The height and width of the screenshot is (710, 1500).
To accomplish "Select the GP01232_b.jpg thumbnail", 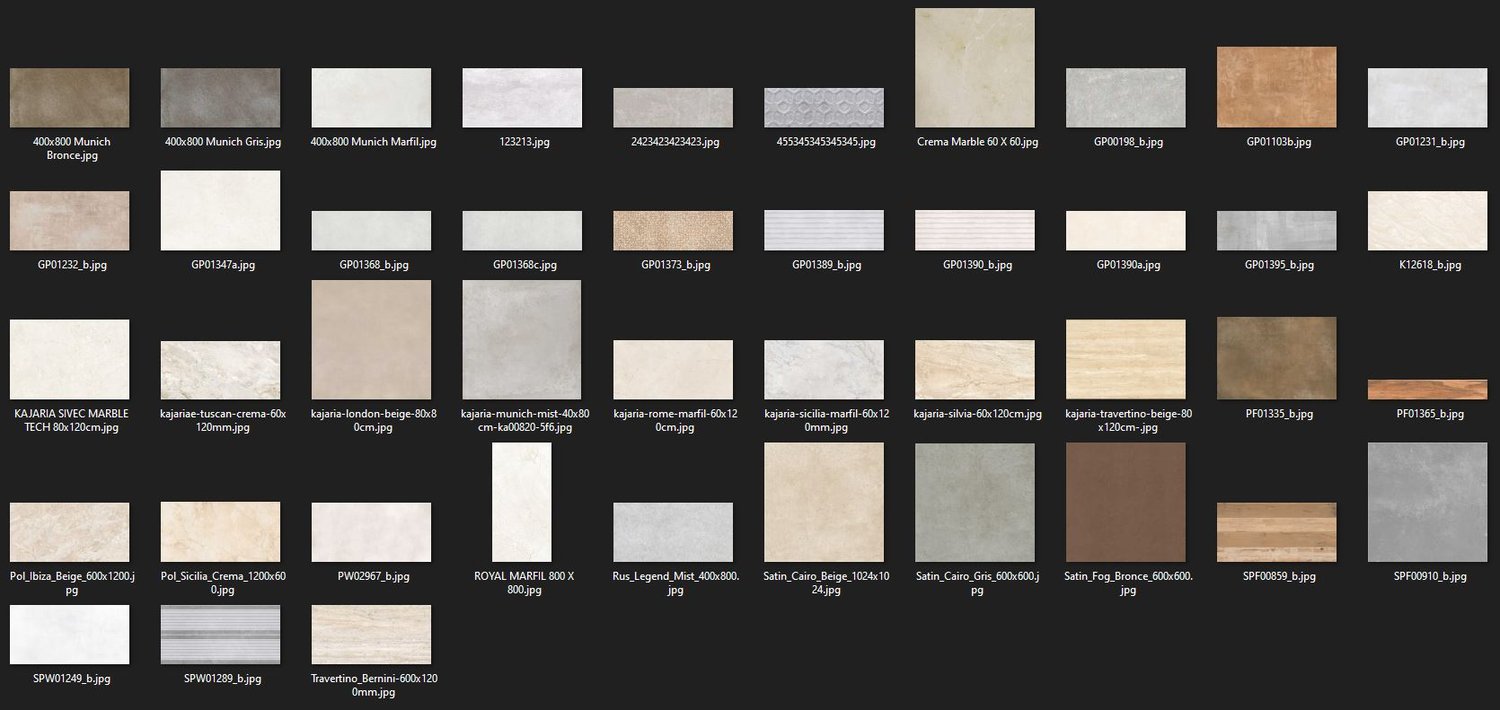I will click(70, 221).
